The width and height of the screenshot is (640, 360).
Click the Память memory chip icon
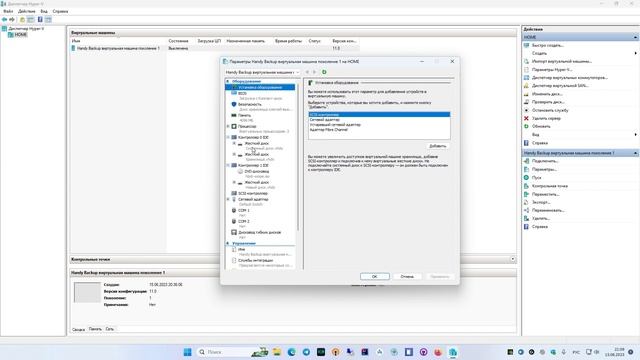(234, 116)
